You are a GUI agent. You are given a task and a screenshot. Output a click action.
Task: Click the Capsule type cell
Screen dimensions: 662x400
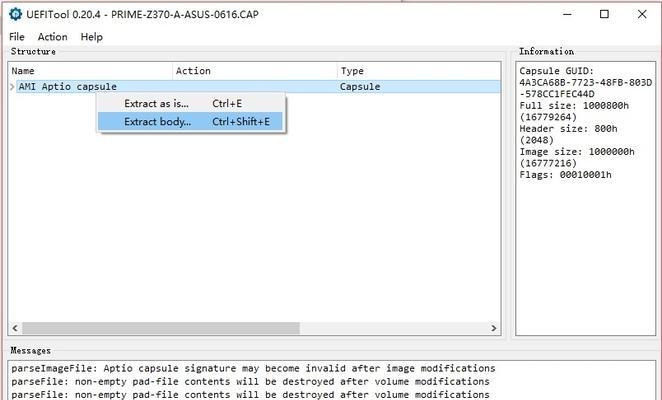pyautogui.click(x=360, y=87)
